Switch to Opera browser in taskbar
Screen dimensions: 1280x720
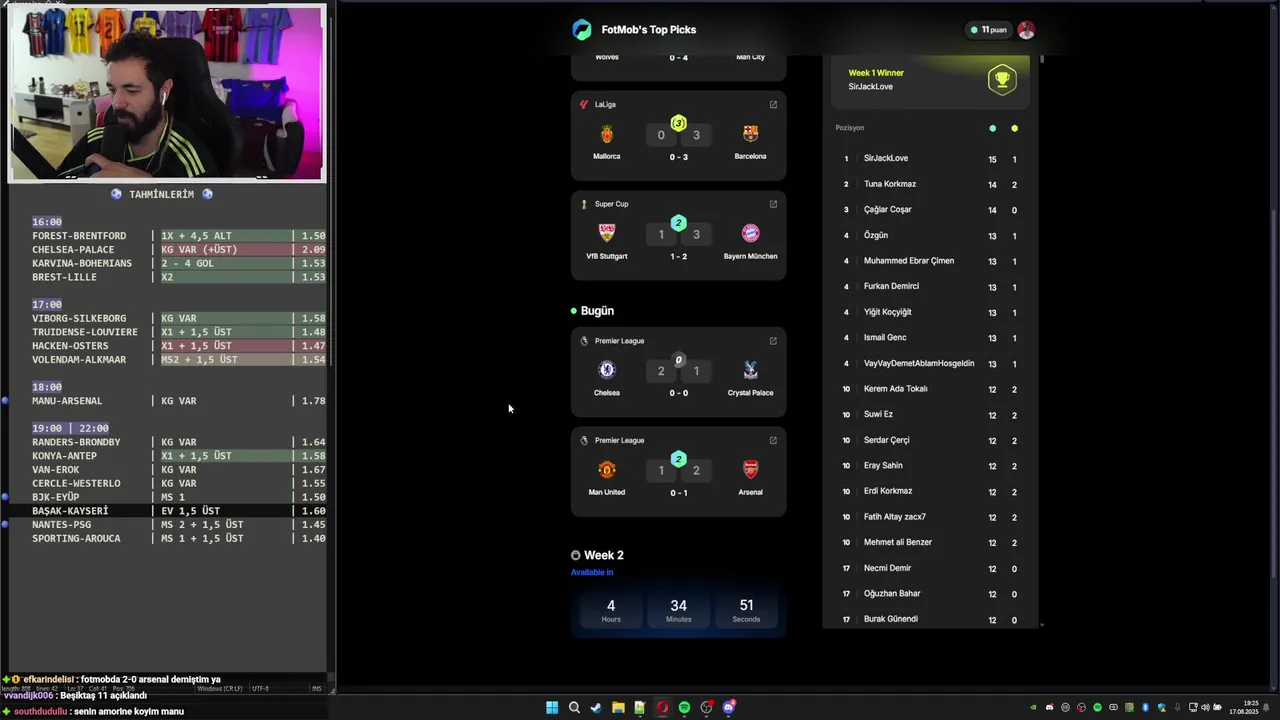(662, 707)
